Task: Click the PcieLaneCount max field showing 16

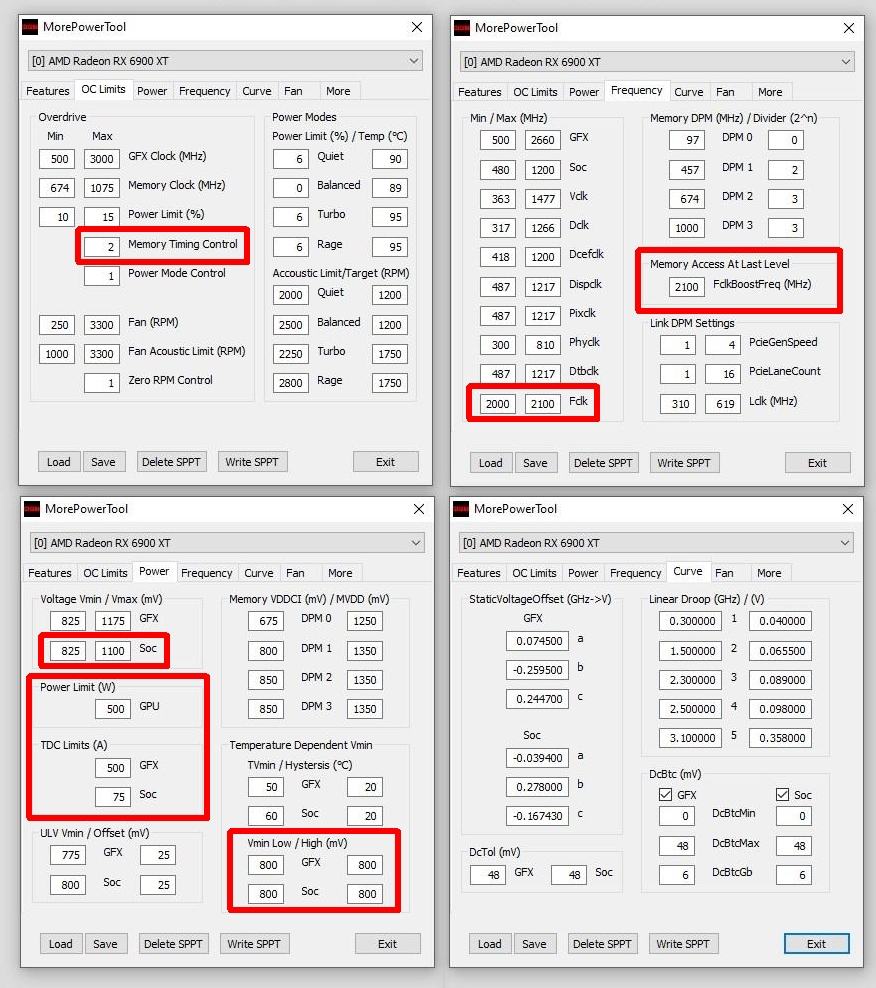Action: [x=722, y=374]
